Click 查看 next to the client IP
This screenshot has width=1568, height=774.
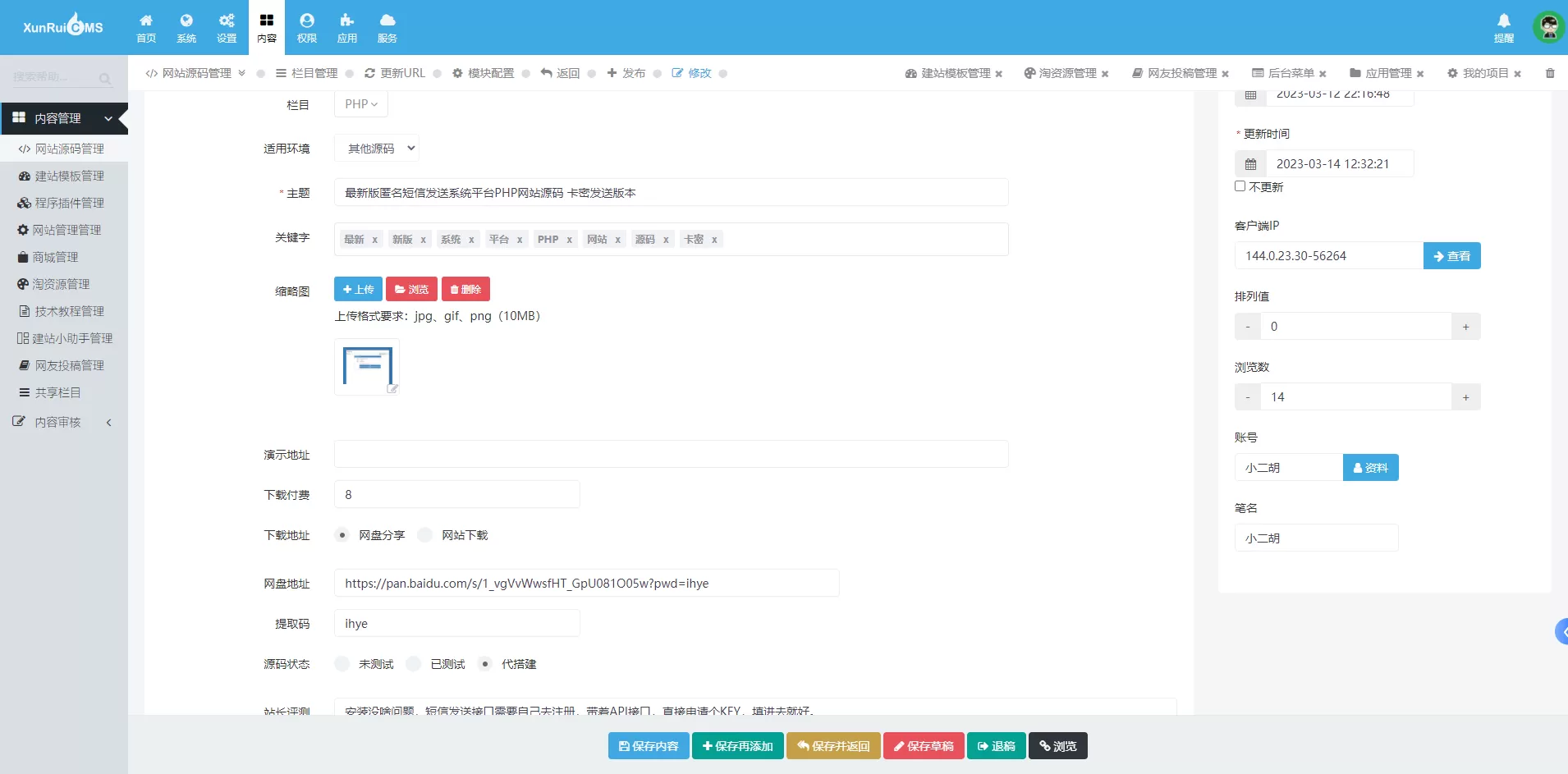(1451, 255)
